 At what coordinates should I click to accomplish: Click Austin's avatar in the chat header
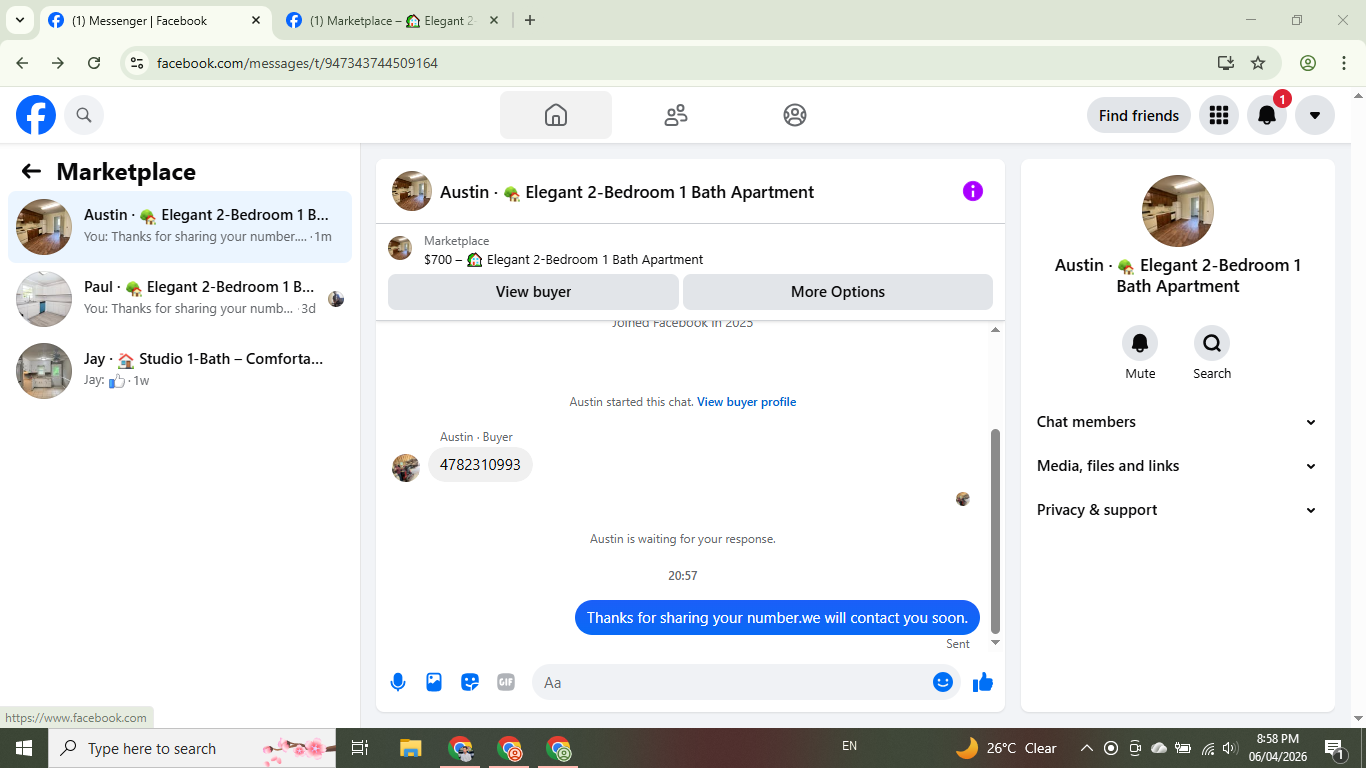412,191
